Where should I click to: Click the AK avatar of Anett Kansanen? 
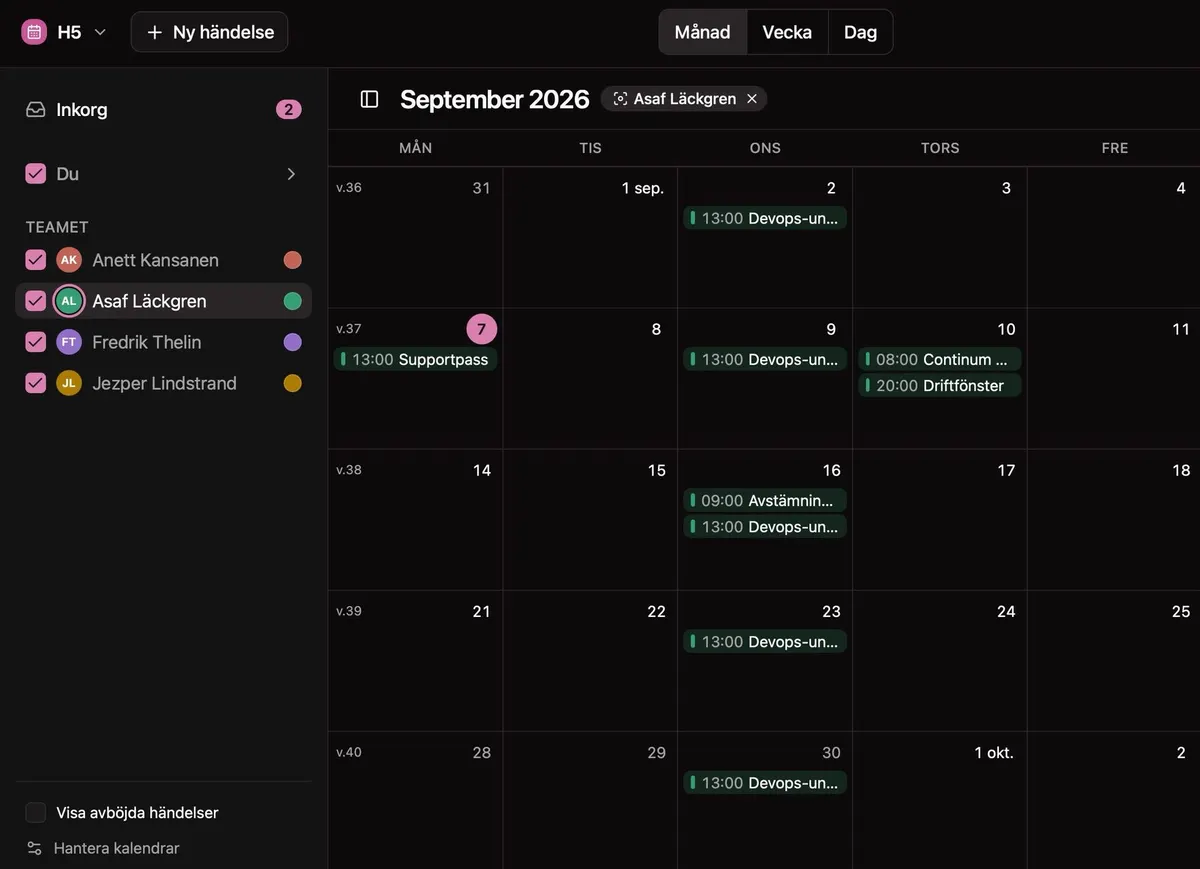[69, 260]
